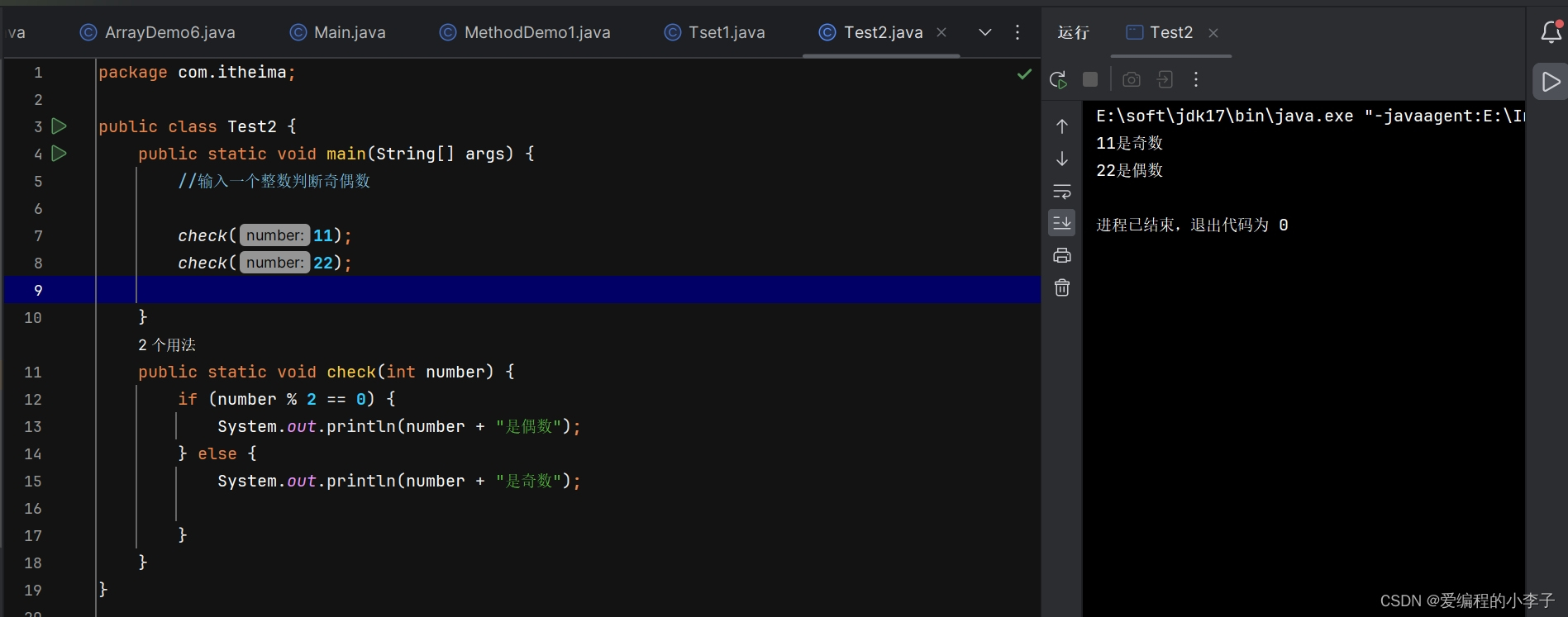Click the "是偶数" string literal on line 13
Viewport: 1568px width, 617px height.
click(x=529, y=426)
